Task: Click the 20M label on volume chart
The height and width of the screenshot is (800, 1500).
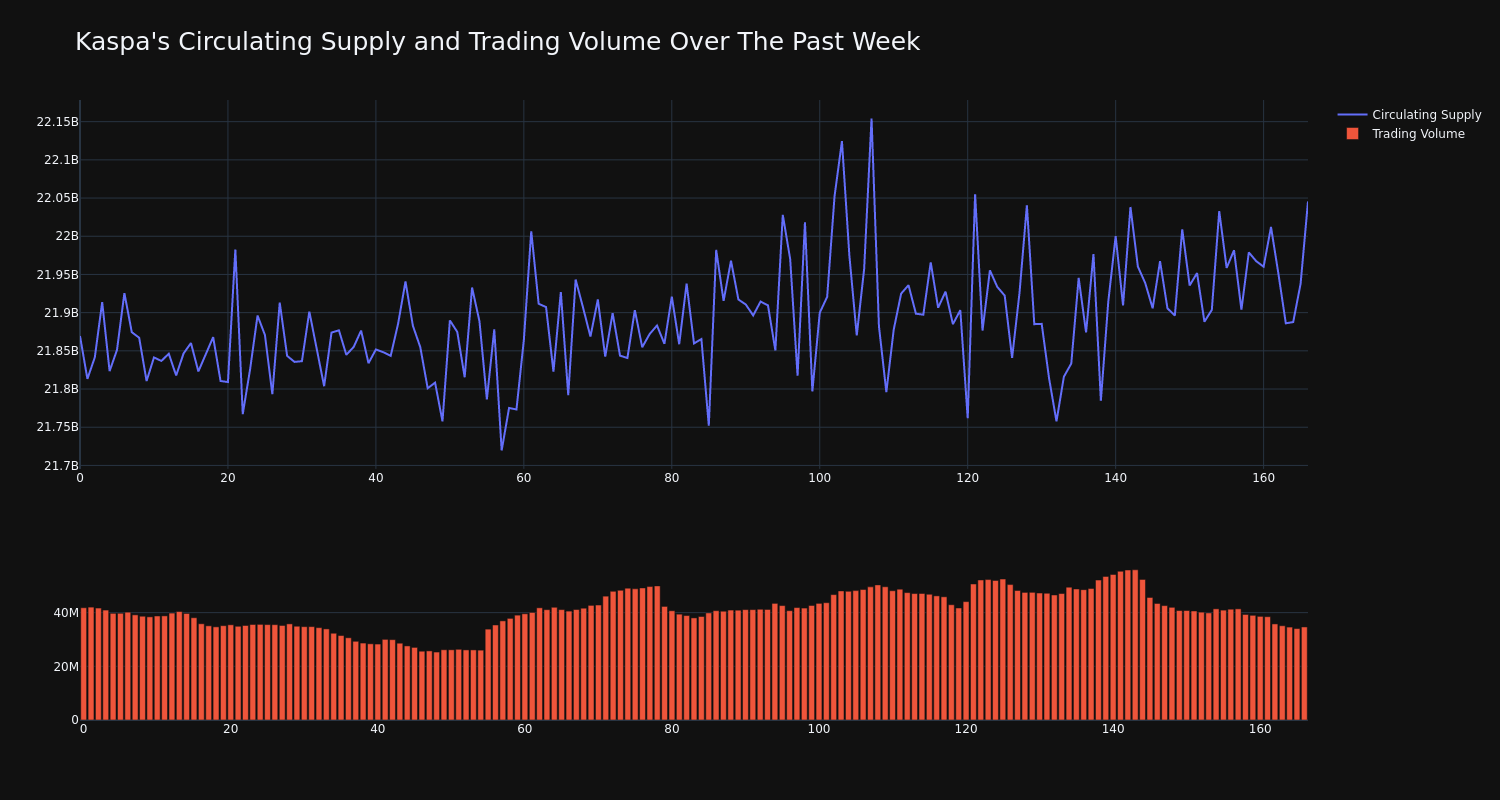Action: coord(66,667)
